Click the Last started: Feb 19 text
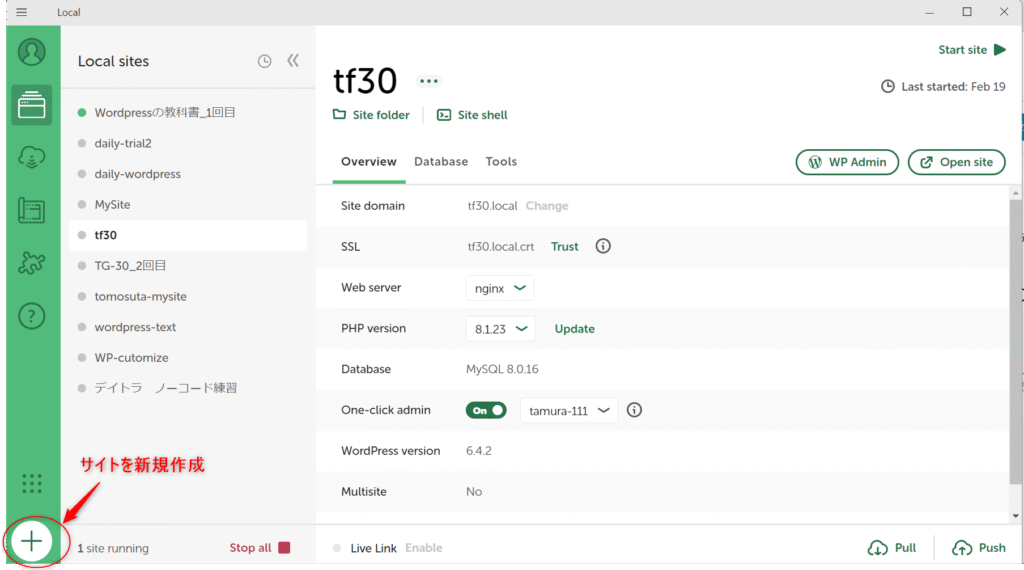This screenshot has width=1024, height=570. point(953,87)
